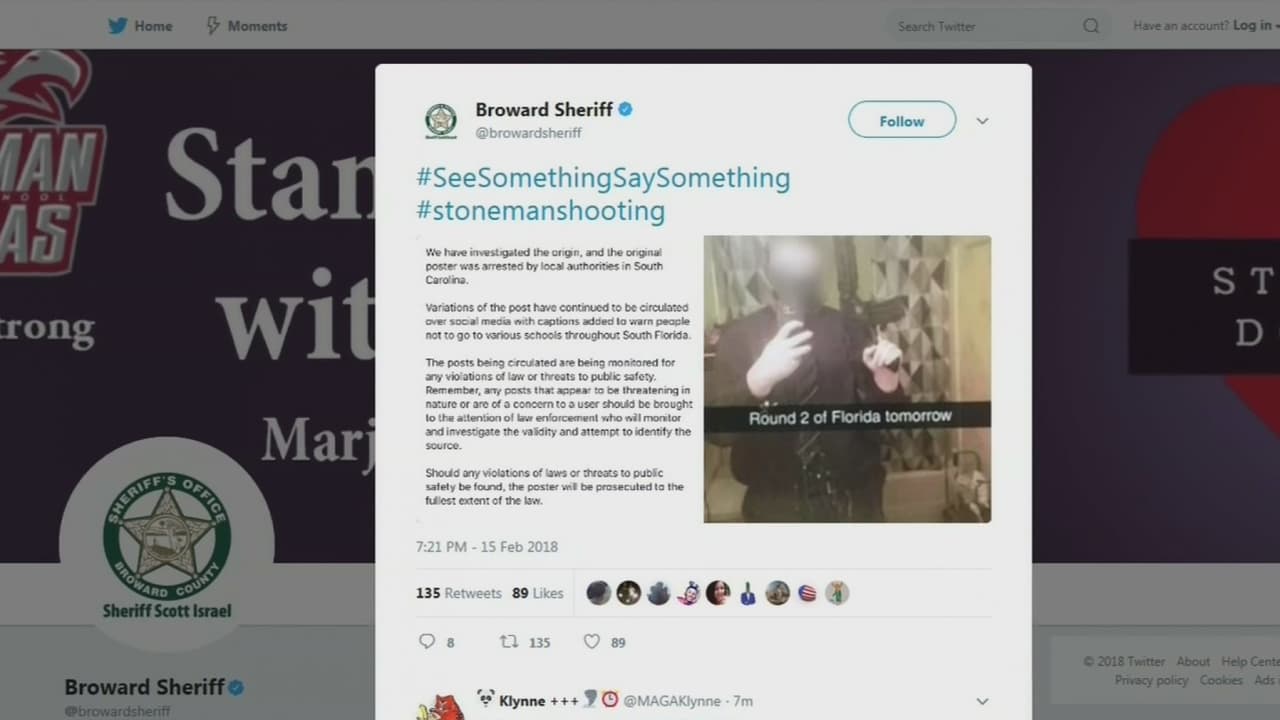Viewport: 1280px width, 720px height.
Task: Click the blue verified badge icon
Action: click(x=626, y=109)
